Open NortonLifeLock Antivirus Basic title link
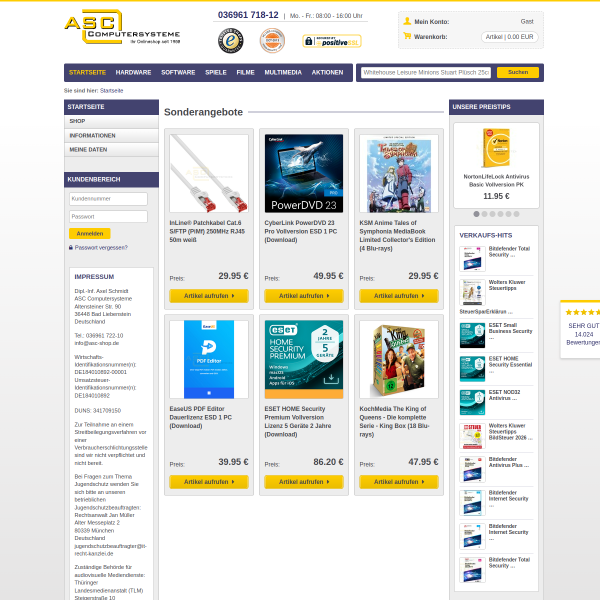 point(496,181)
